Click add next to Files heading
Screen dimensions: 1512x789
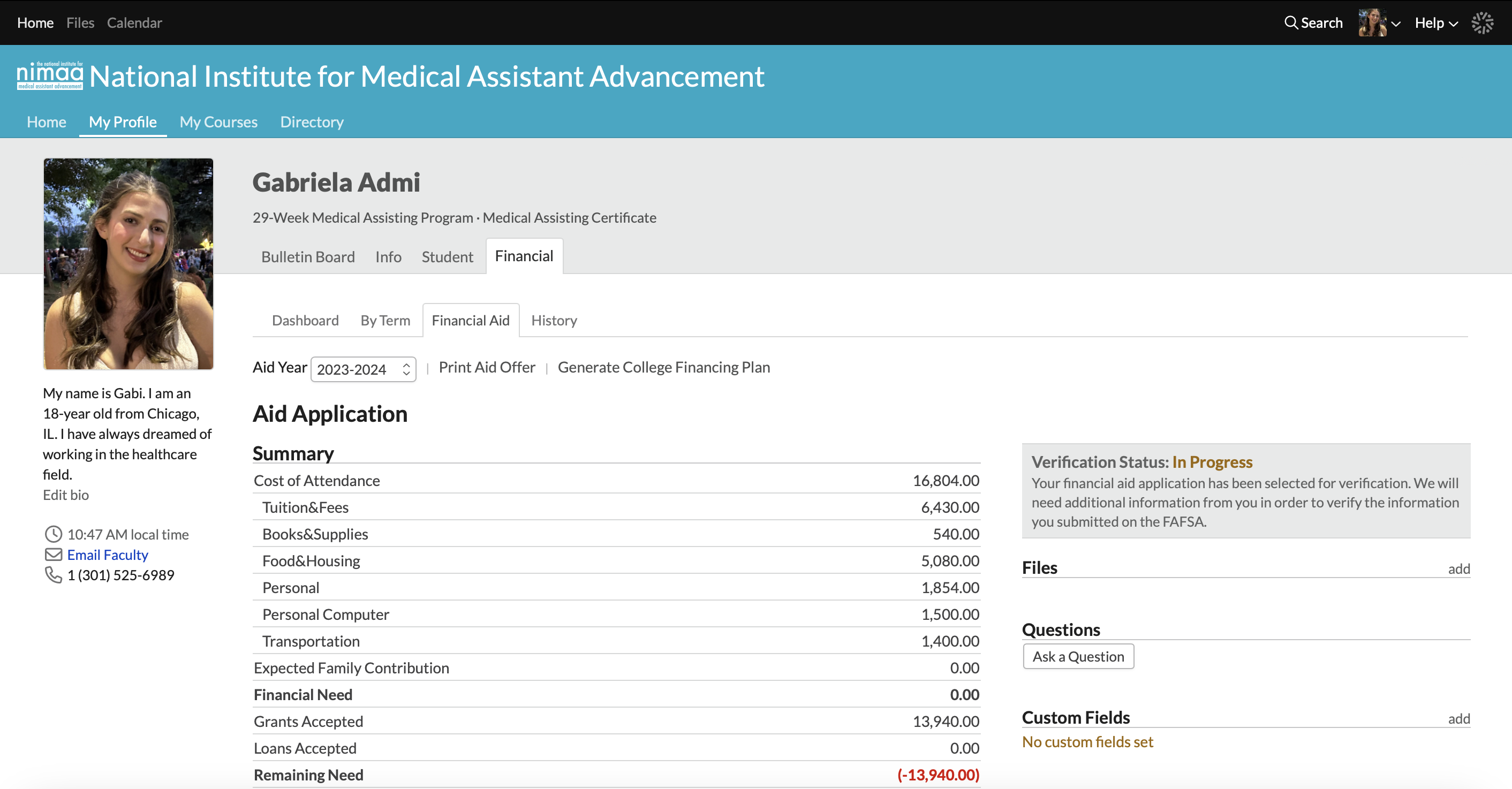point(1458,568)
